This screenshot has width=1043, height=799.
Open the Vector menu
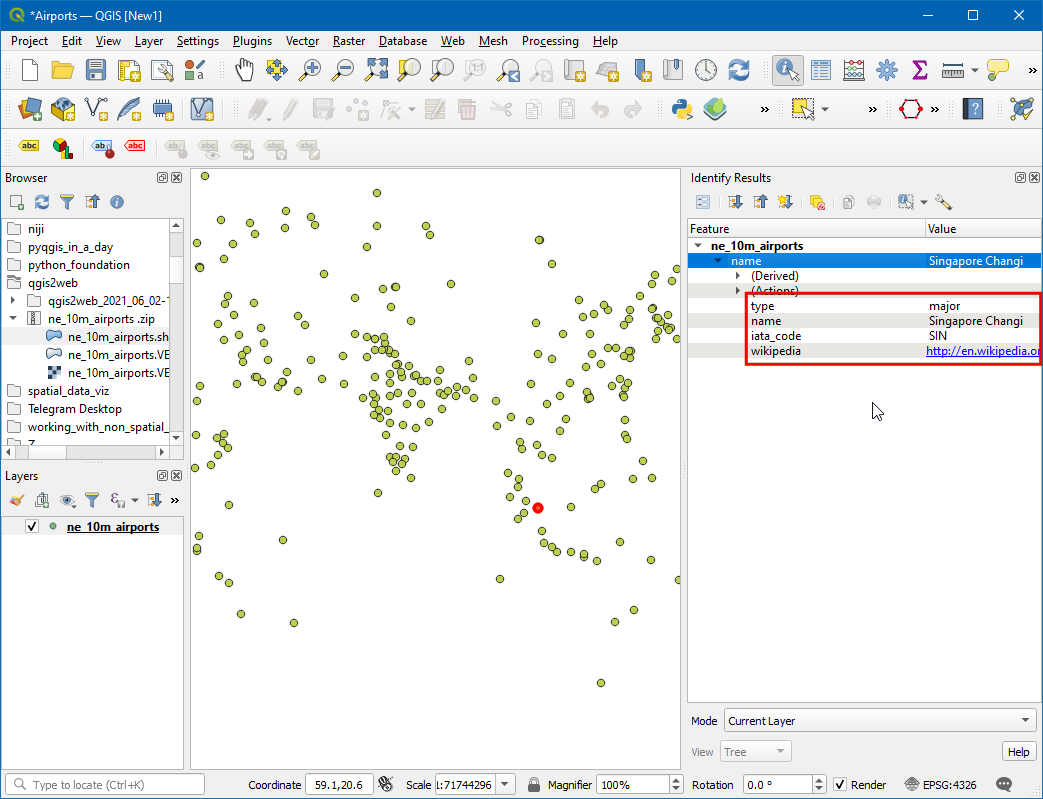[x=302, y=41]
